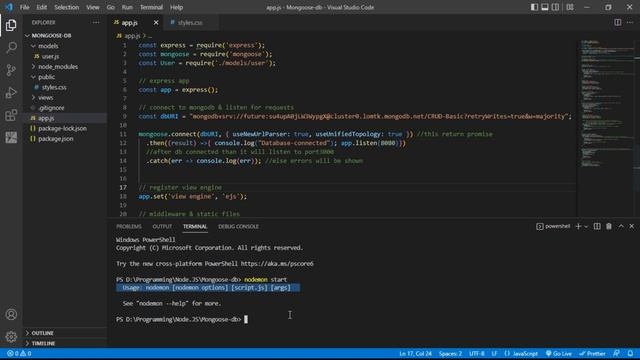
Task: Open errors and warnings status indicator
Action: tap(19, 353)
